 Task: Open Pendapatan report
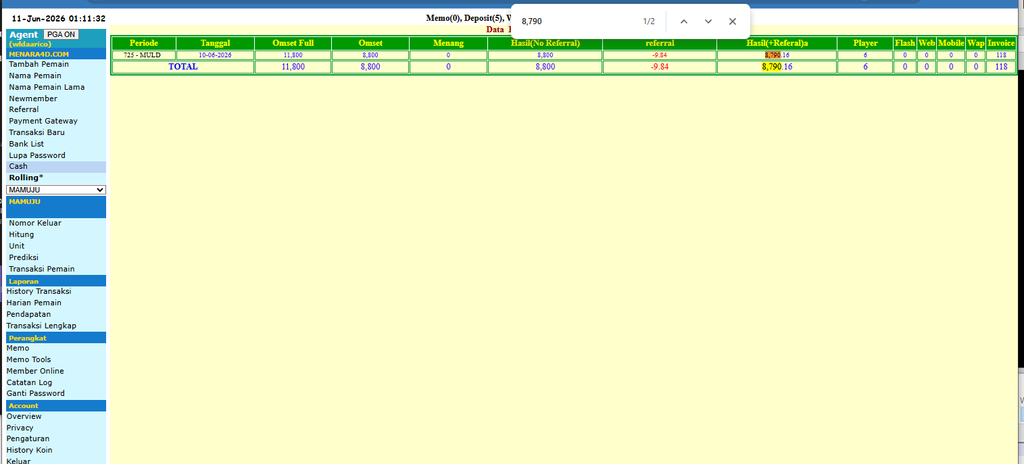tap(29, 314)
